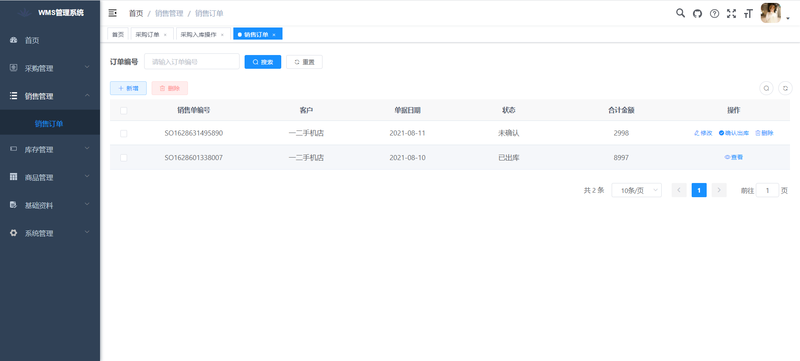Check the row SO1628601338007 checkbox

point(123,158)
